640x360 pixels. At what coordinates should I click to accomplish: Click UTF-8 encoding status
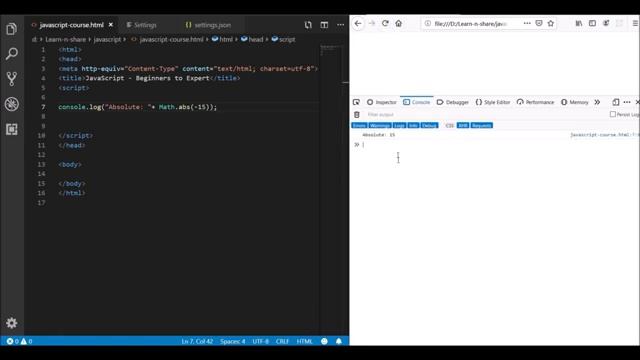coord(260,341)
